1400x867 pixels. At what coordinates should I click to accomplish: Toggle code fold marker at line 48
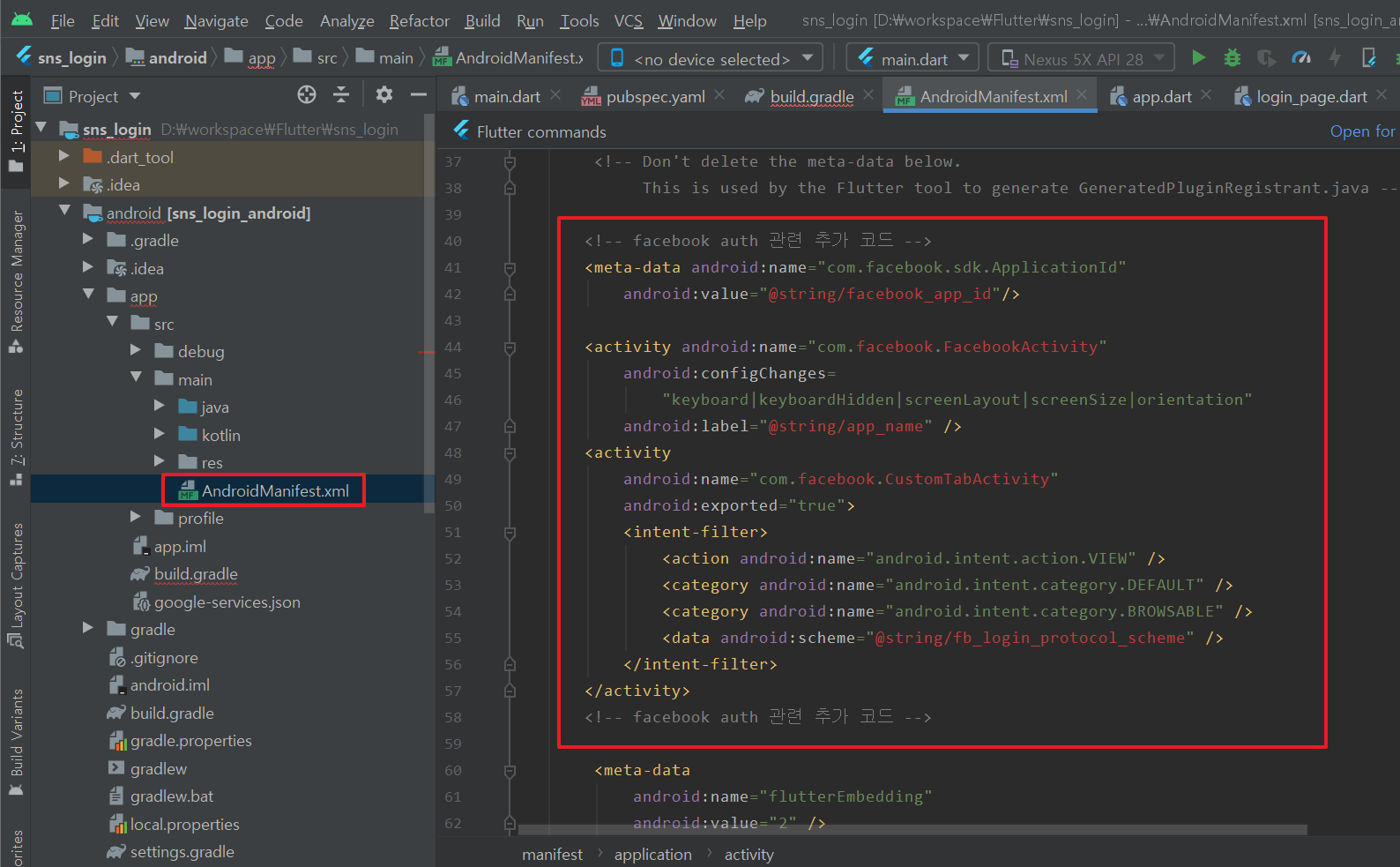510,453
